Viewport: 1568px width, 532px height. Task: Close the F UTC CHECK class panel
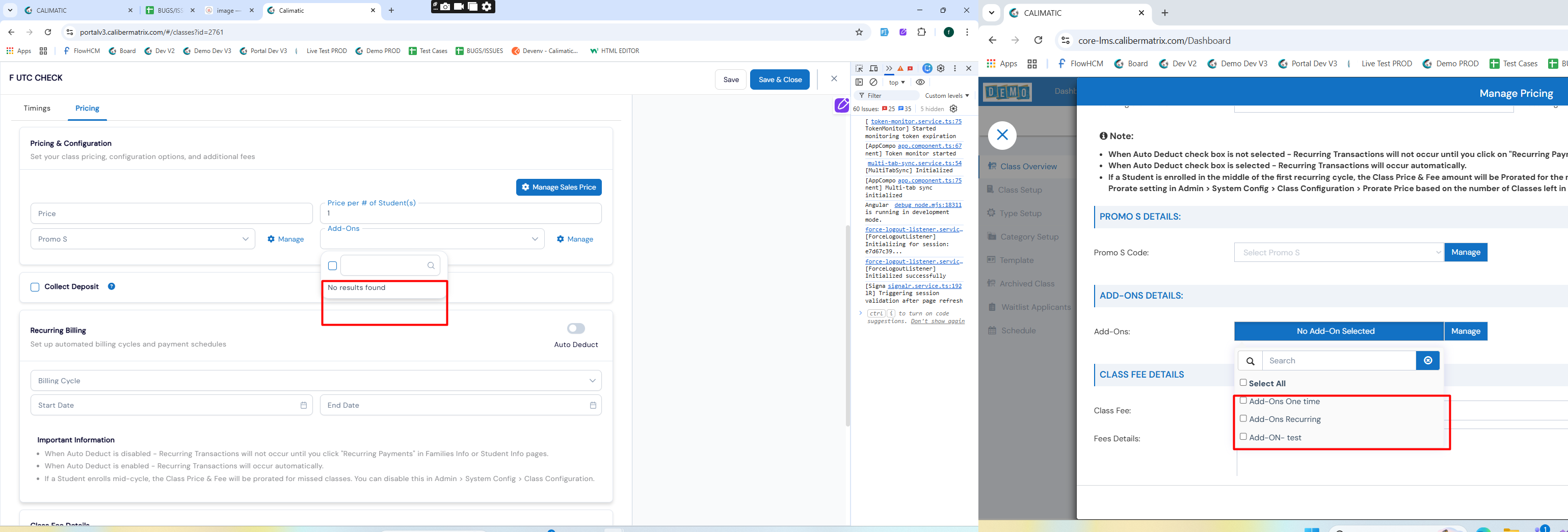[834, 78]
